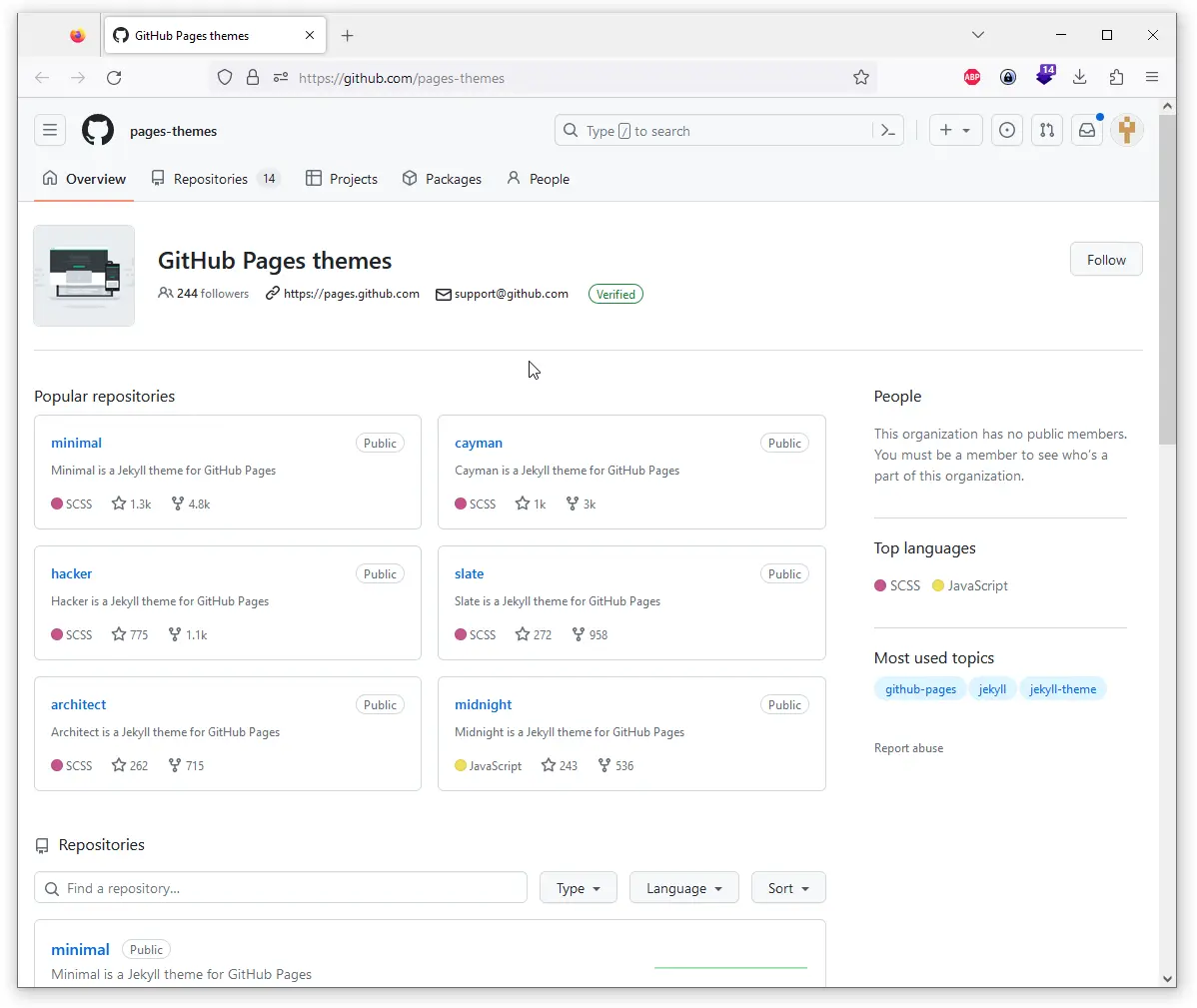Click stargazers count on minimal repository

click(132, 504)
